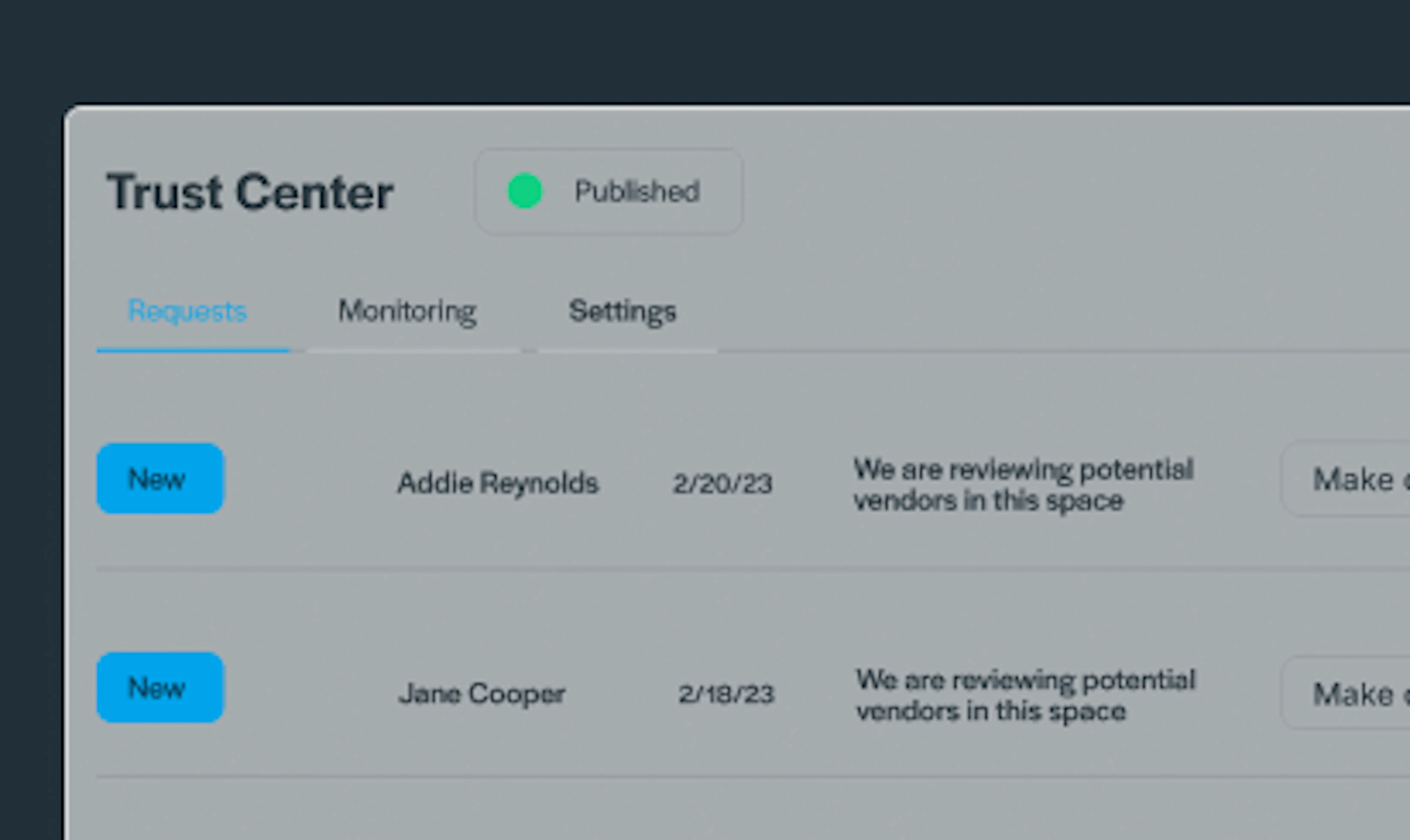Click the underline beneath Monitoring tab
The height and width of the screenshot is (840, 1410).
414,351
